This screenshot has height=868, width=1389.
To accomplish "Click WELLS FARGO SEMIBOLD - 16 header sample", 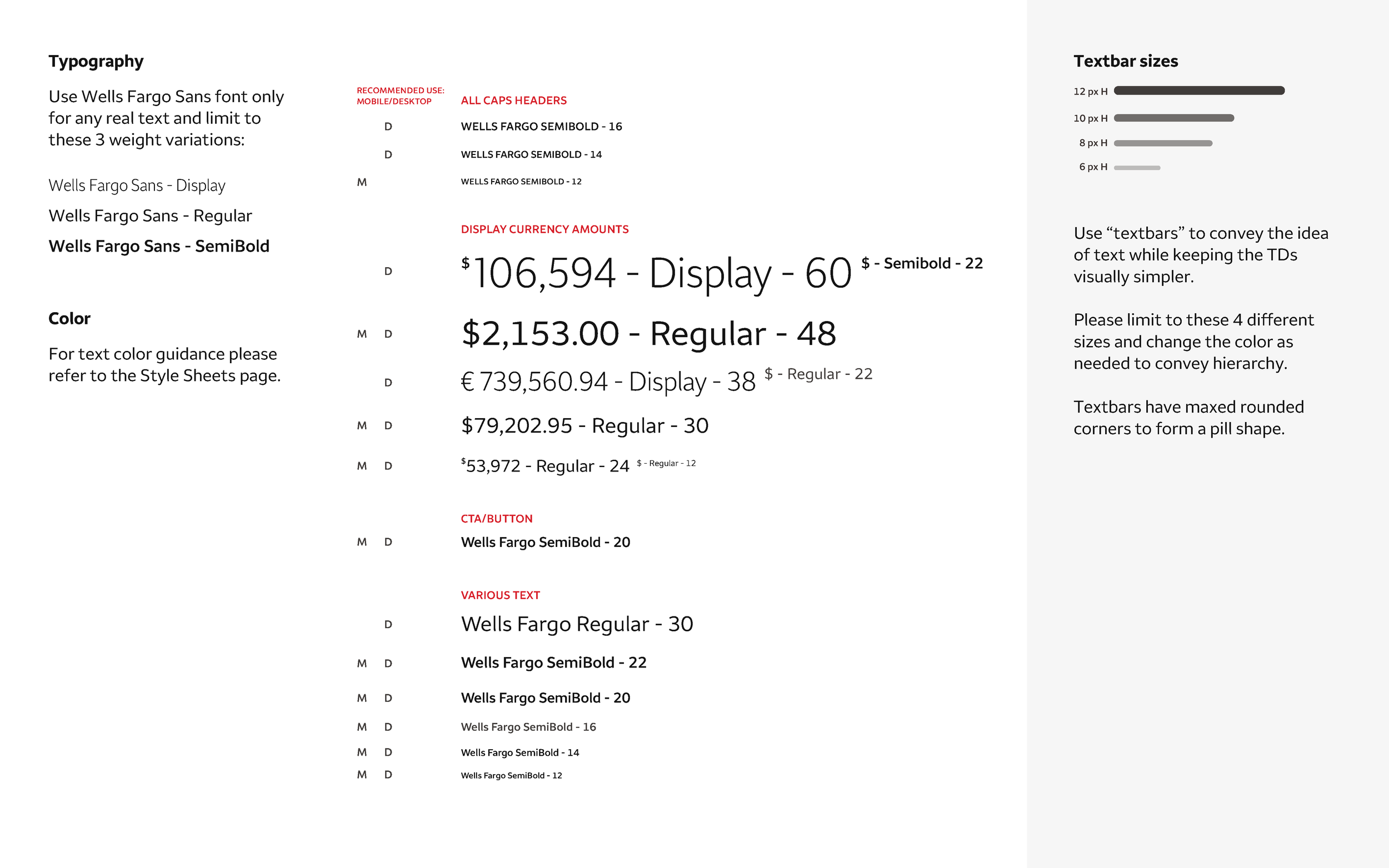I will point(541,127).
